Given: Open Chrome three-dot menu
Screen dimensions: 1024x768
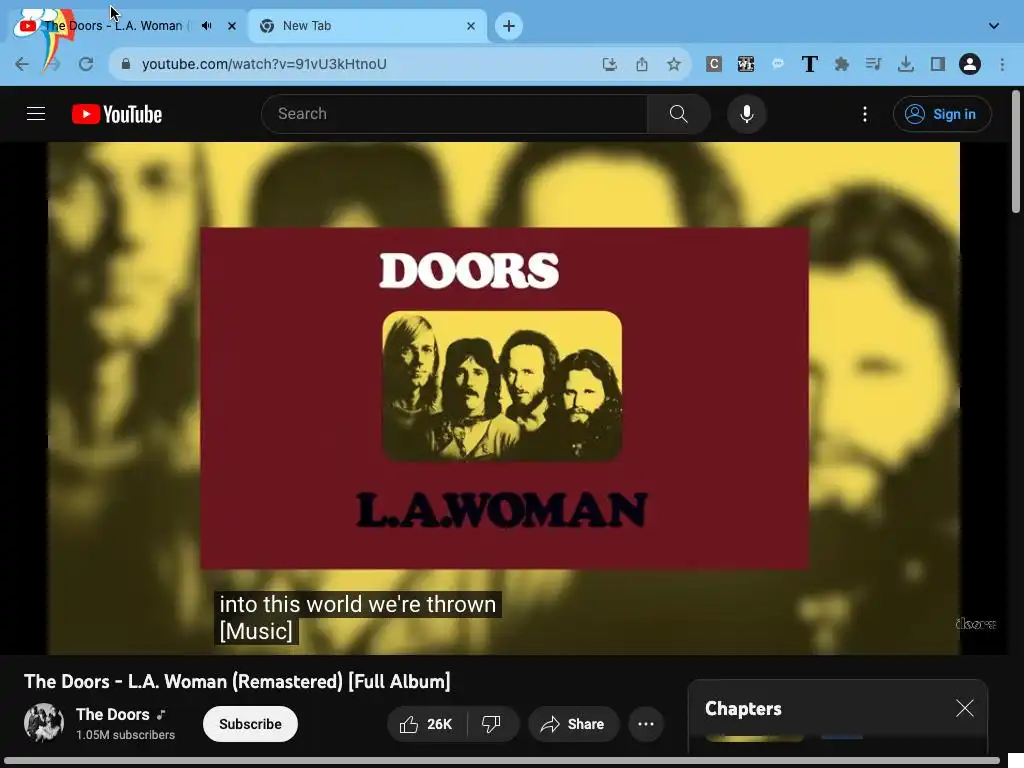Looking at the screenshot, I should (1002, 64).
